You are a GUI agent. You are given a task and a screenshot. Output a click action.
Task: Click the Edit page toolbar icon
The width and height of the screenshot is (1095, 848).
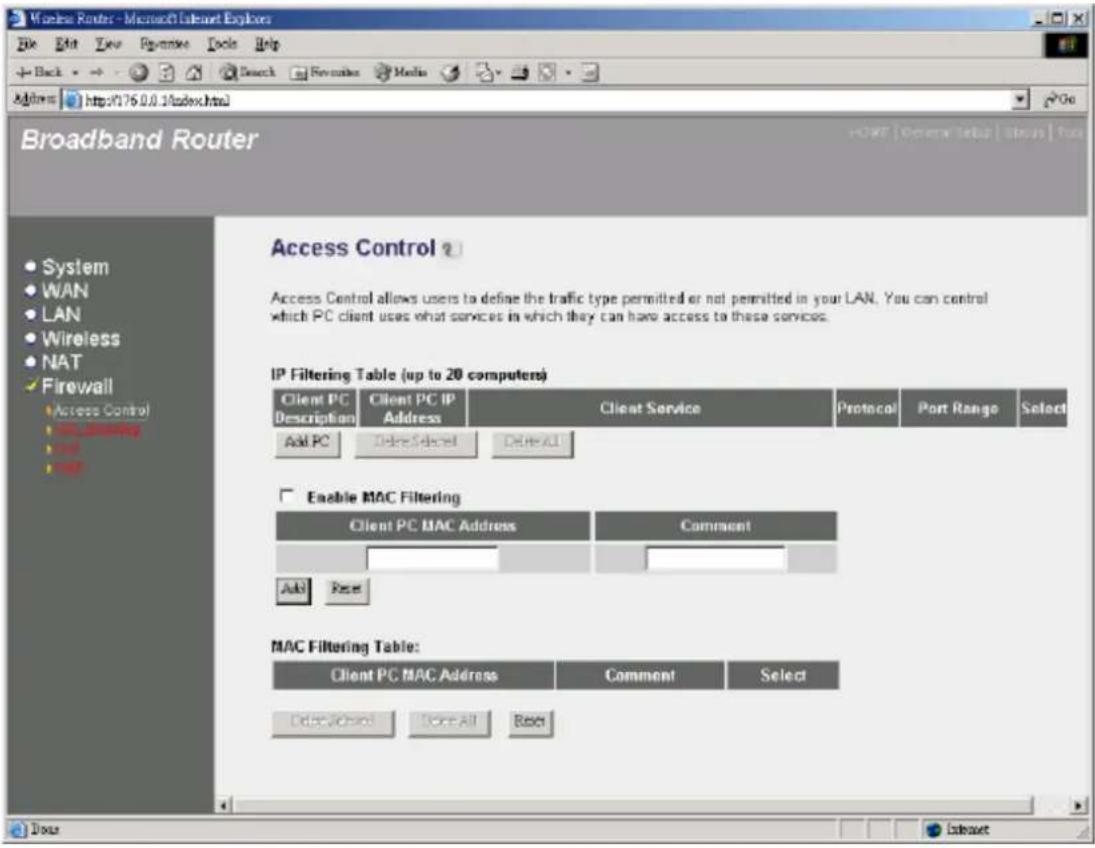click(x=548, y=72)
